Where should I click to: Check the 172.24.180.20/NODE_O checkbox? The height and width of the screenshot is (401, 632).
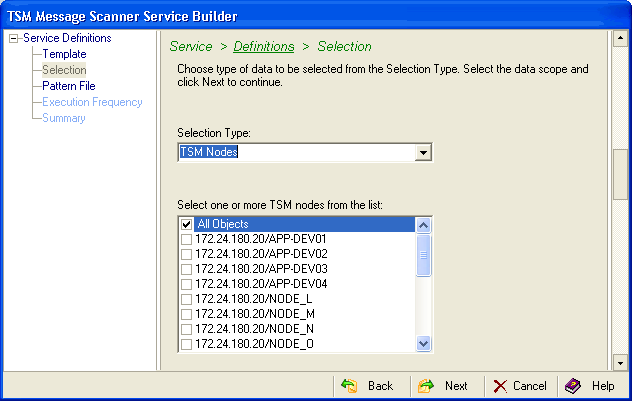(x=186, y=344)
